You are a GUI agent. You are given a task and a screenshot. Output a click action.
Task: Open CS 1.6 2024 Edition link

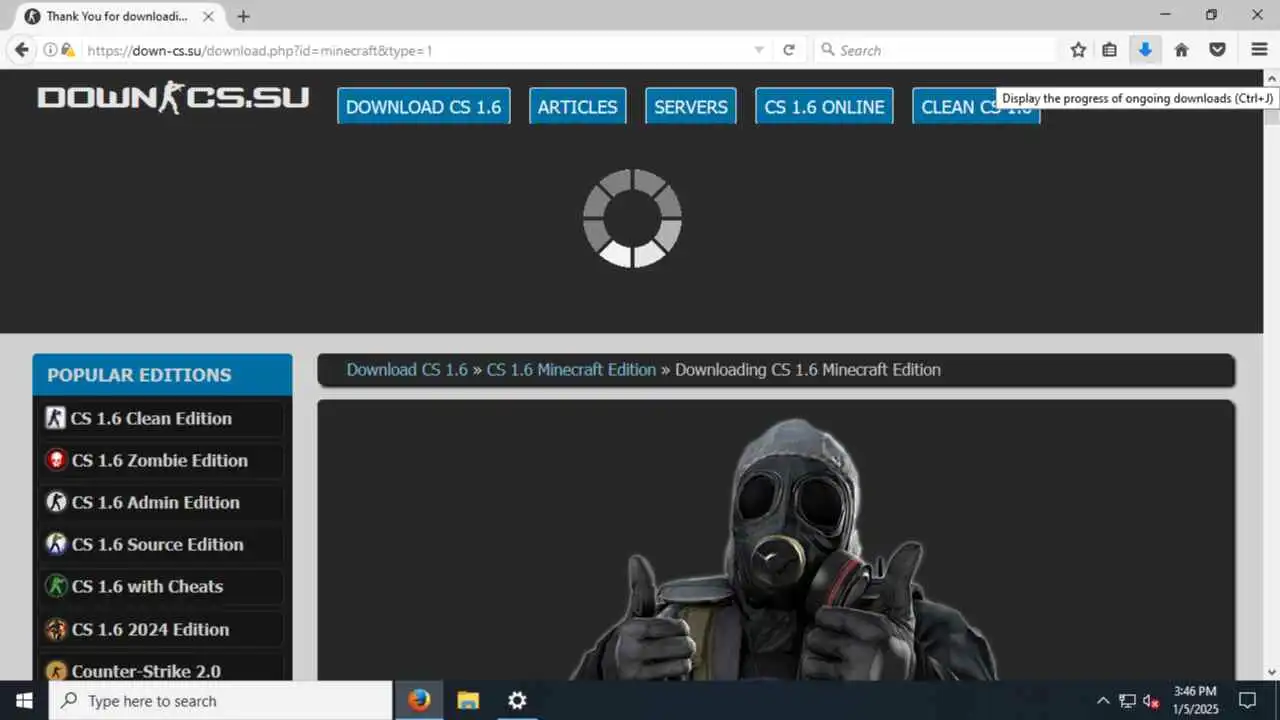point(150,629)
